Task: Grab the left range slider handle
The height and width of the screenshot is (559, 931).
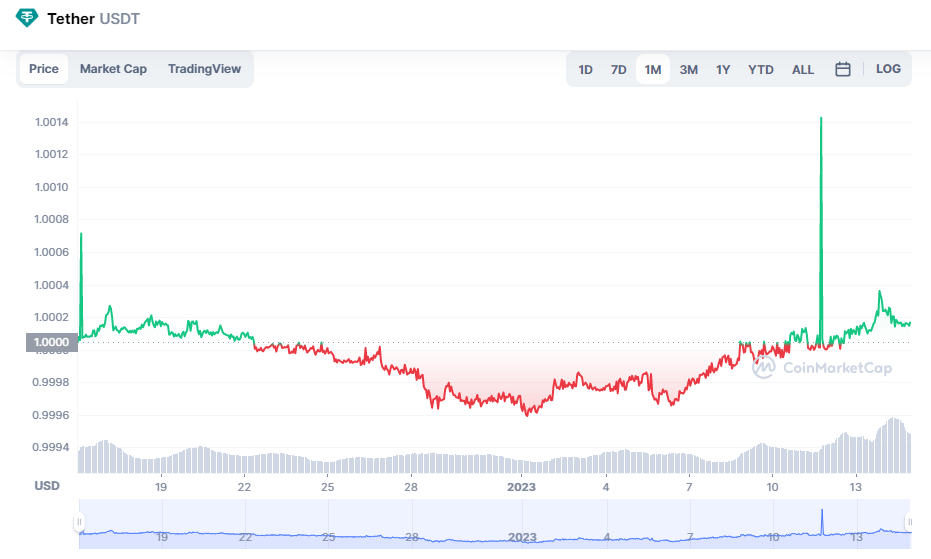Action: pyautogui.click(x=79, y=522)
